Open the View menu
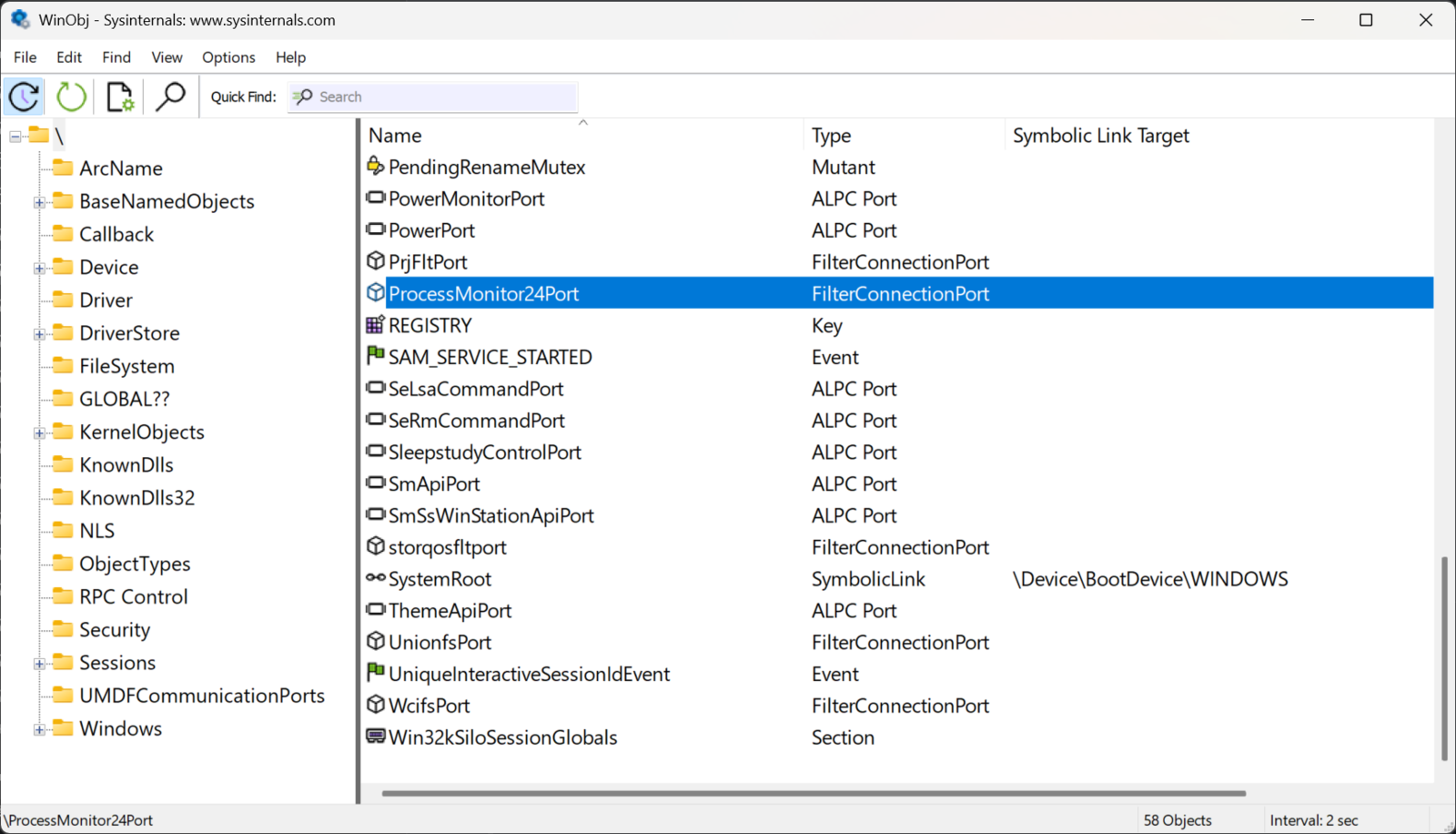Viewport: 1456px width, 834px height. (167, 56)
